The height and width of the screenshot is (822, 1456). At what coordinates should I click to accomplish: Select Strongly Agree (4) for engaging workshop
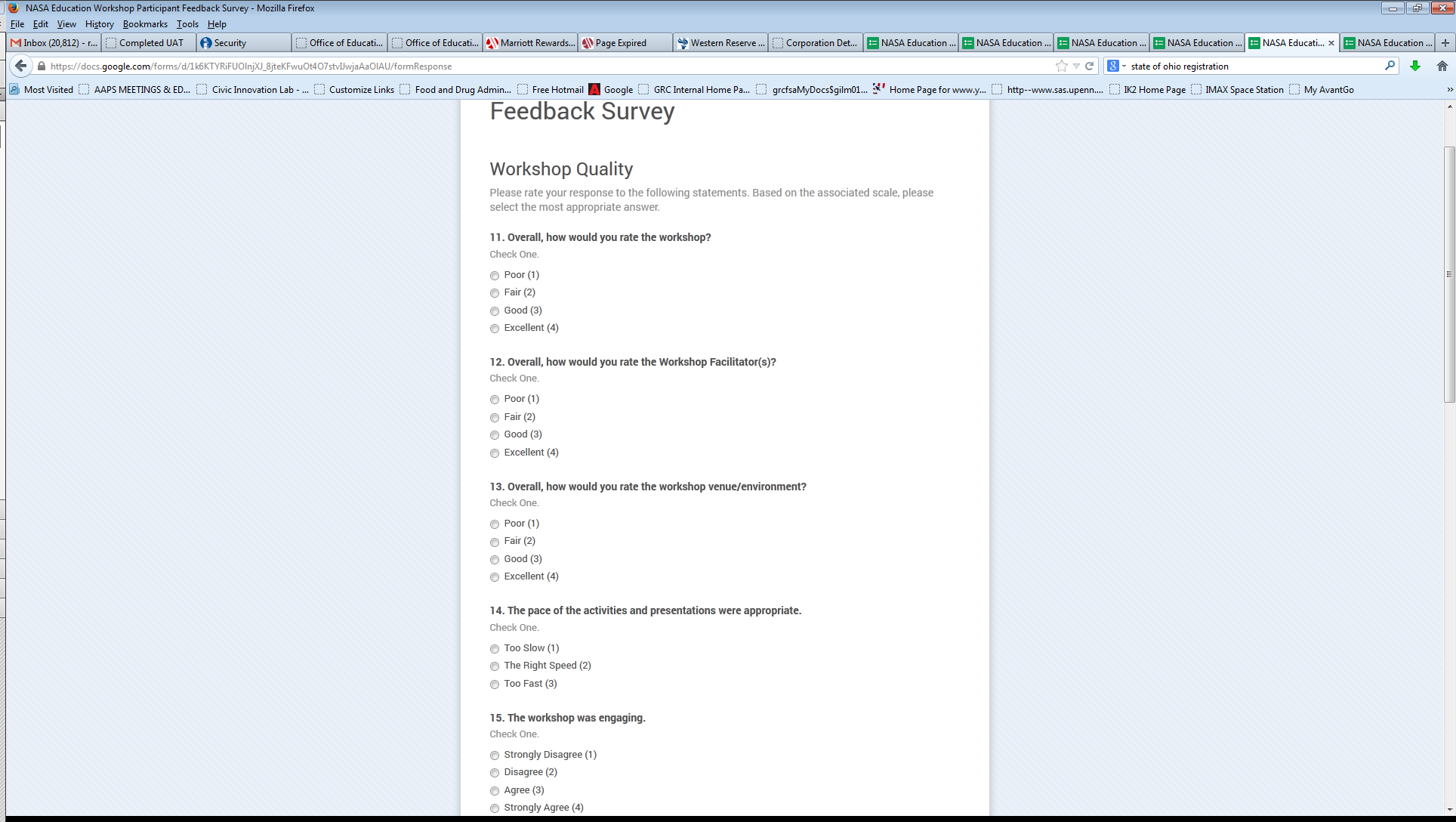coord(495,808)
